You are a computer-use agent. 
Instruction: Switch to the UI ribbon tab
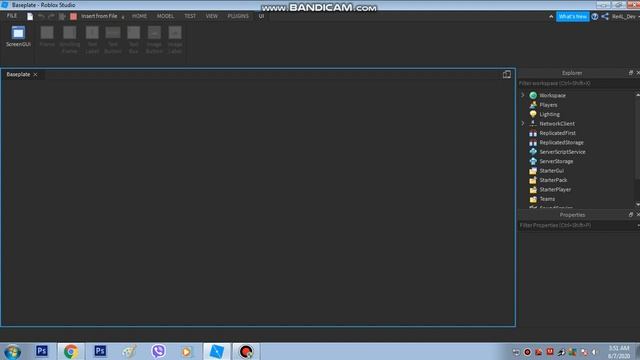(x=261, y=16)
